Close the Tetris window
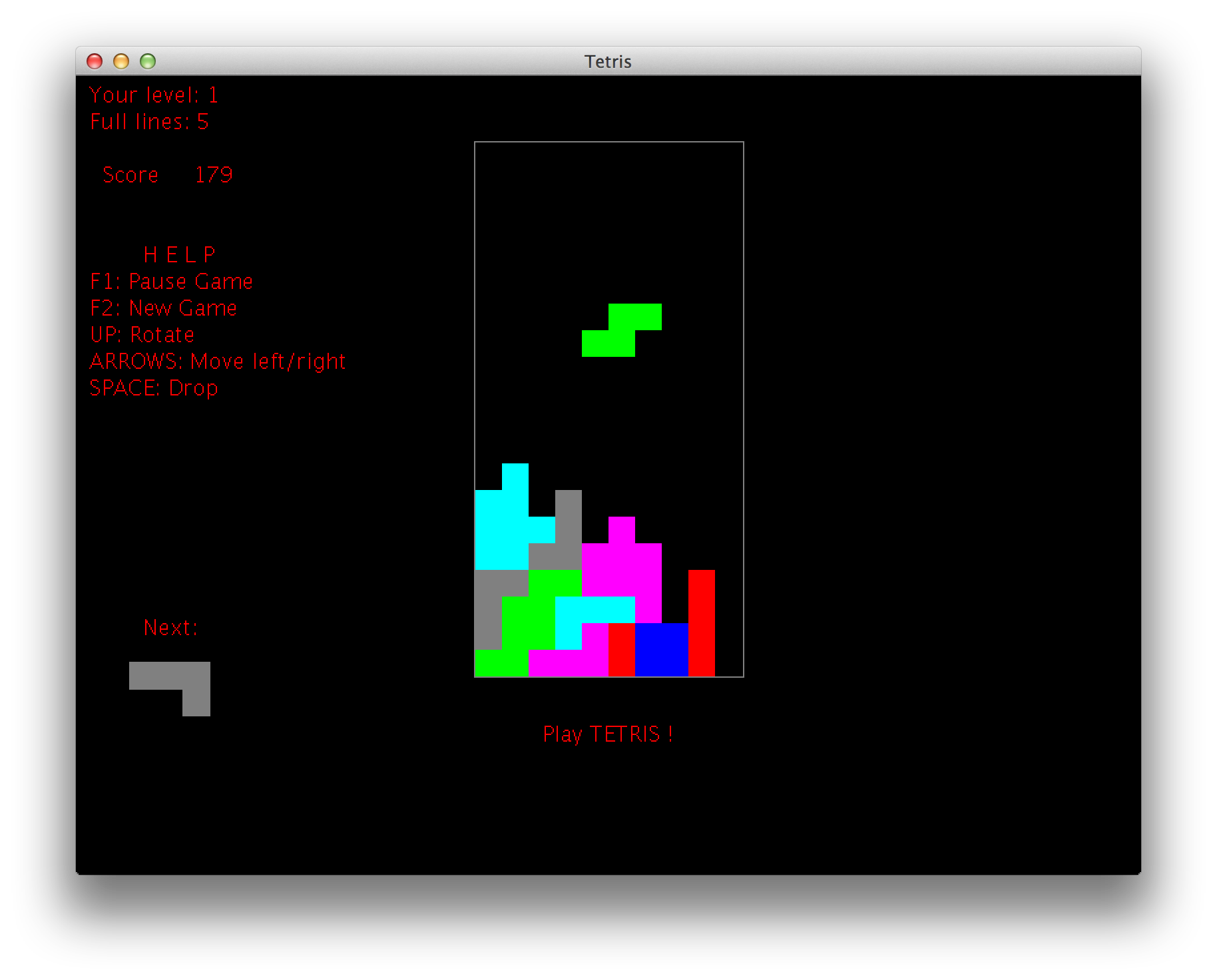Image resolution: width=1217 pixels, height=980 pixels. coord(95,61)
